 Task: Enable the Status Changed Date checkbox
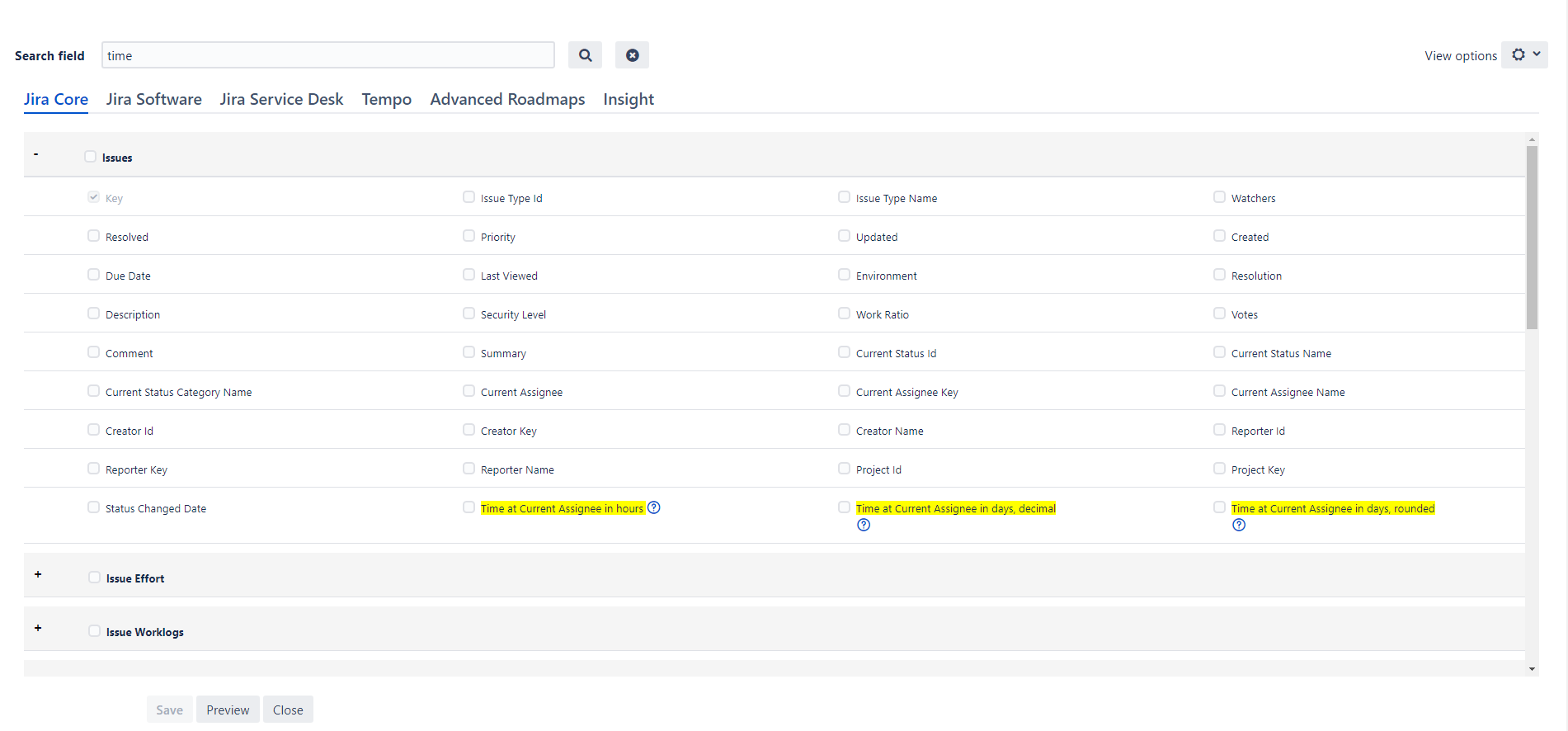94,507
